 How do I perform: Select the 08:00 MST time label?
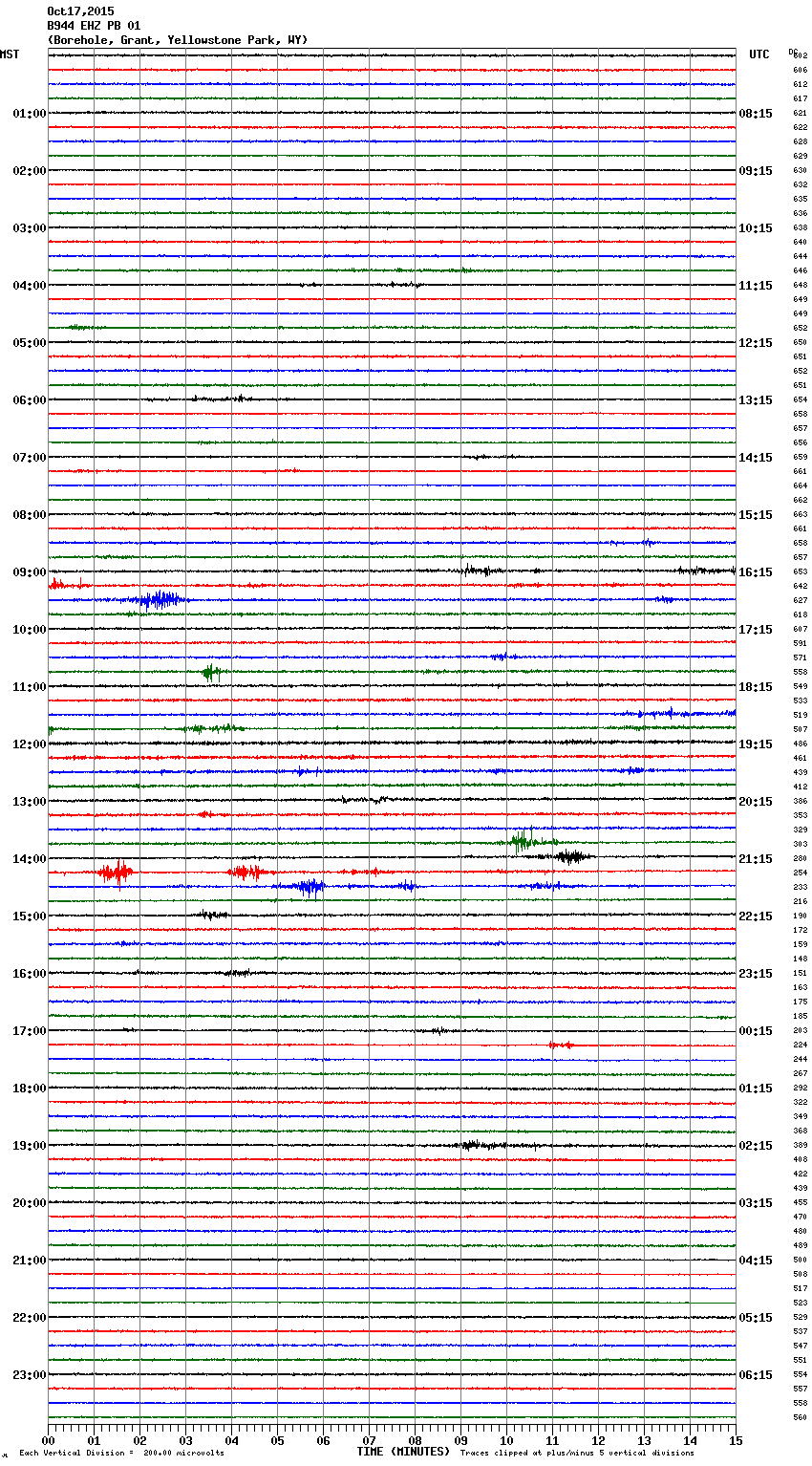point(30,515)
